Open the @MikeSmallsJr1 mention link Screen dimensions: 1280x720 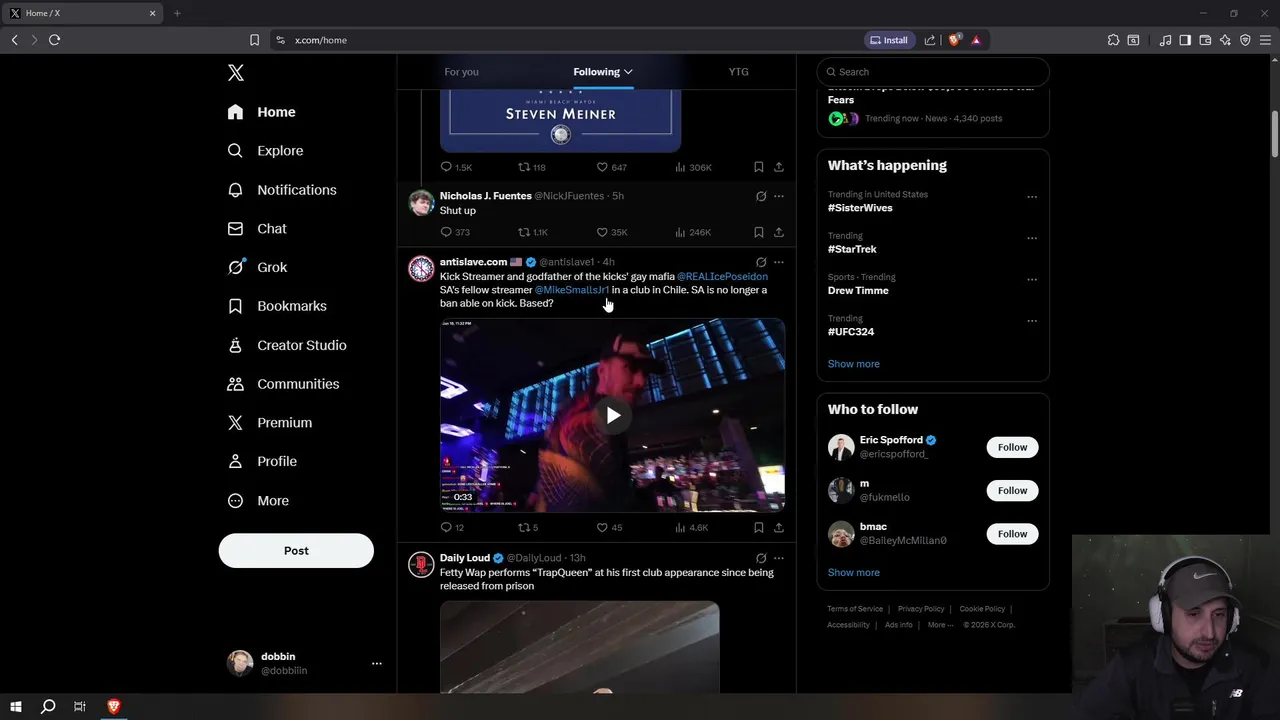pos(572,290)
